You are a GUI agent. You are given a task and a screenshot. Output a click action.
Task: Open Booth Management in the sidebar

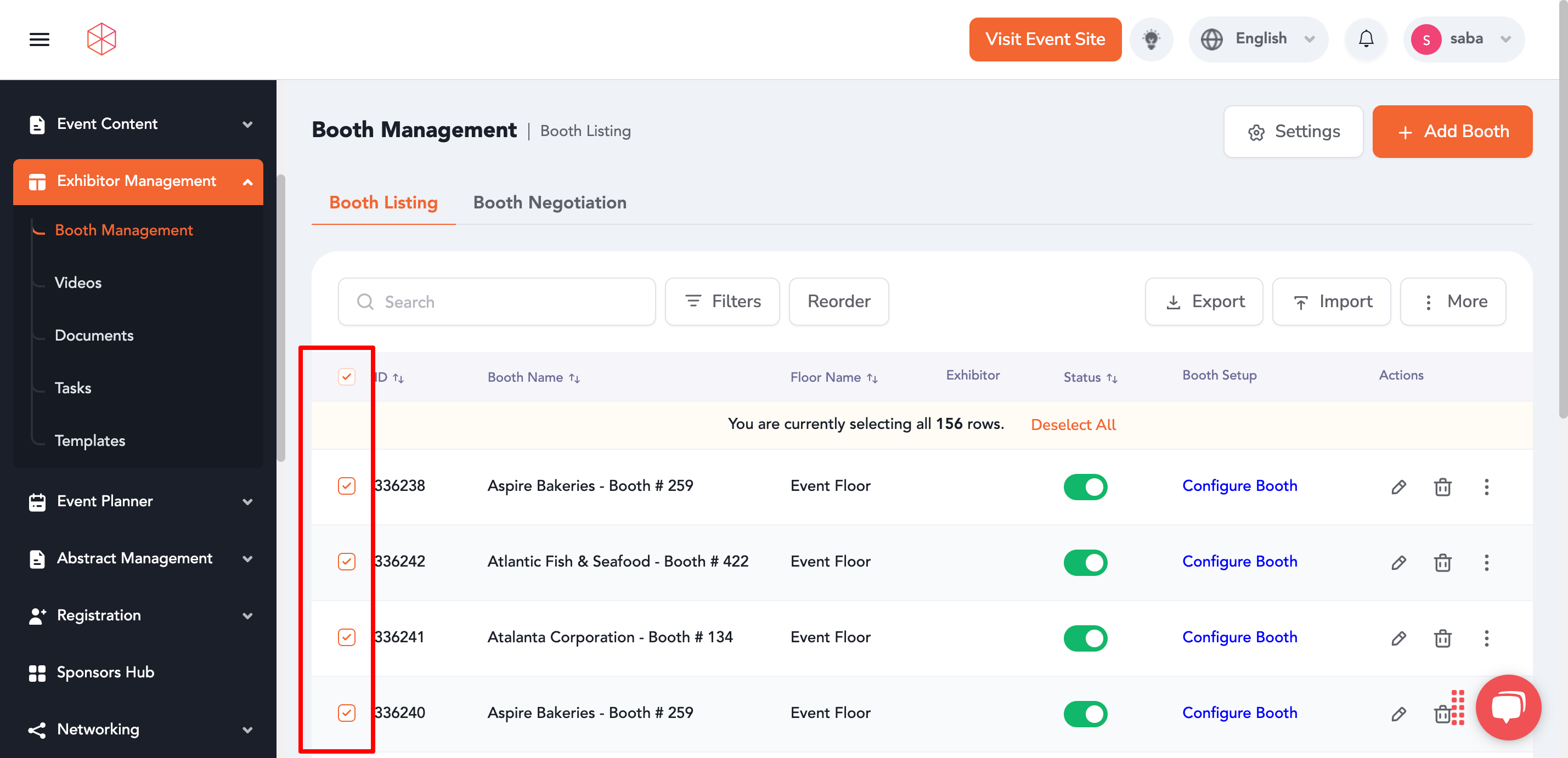123,230
